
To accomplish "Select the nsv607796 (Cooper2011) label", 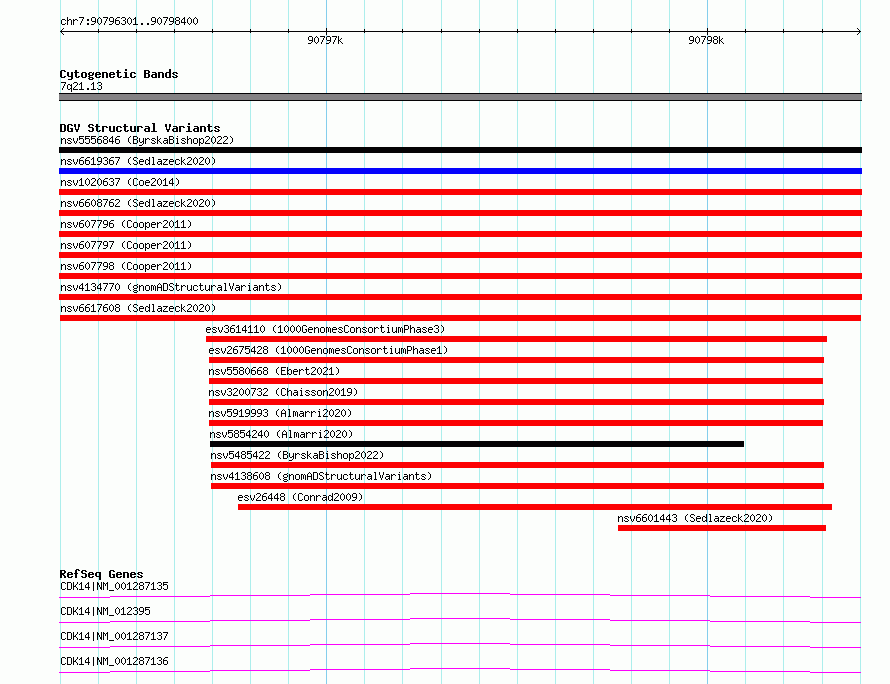I will (126, 224).
